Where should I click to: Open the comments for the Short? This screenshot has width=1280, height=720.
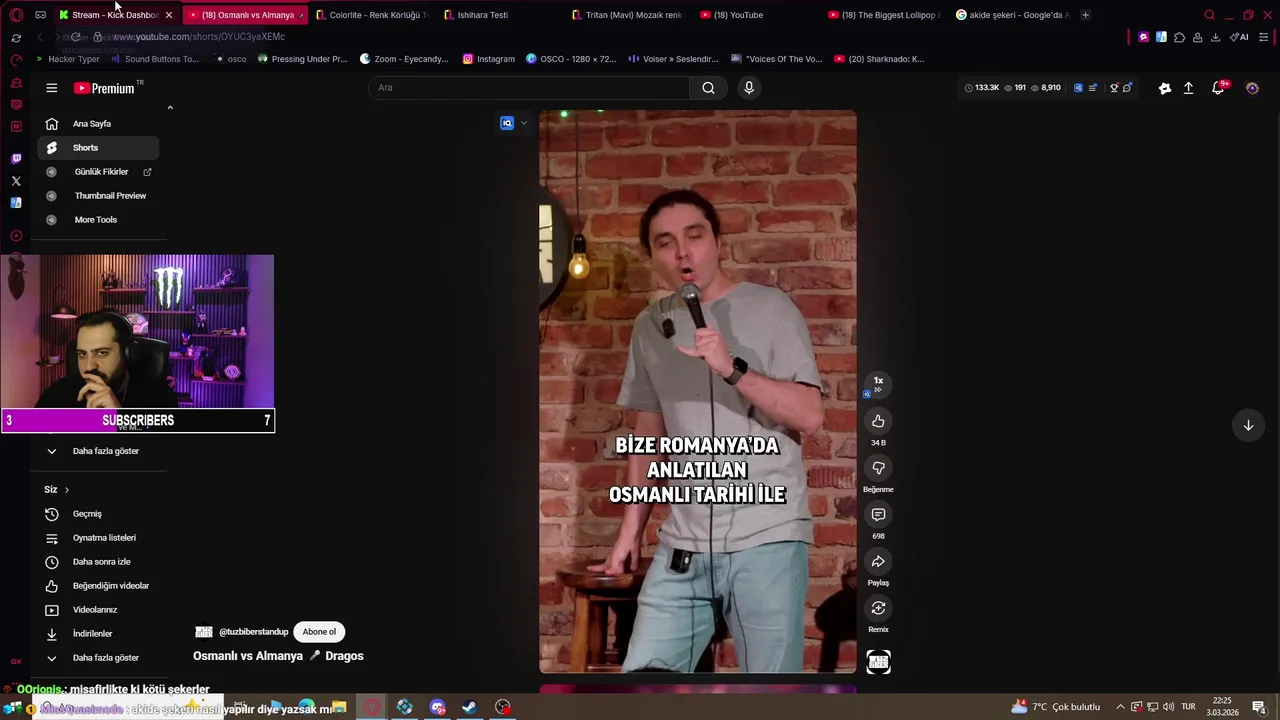click(x=878, y=515)
